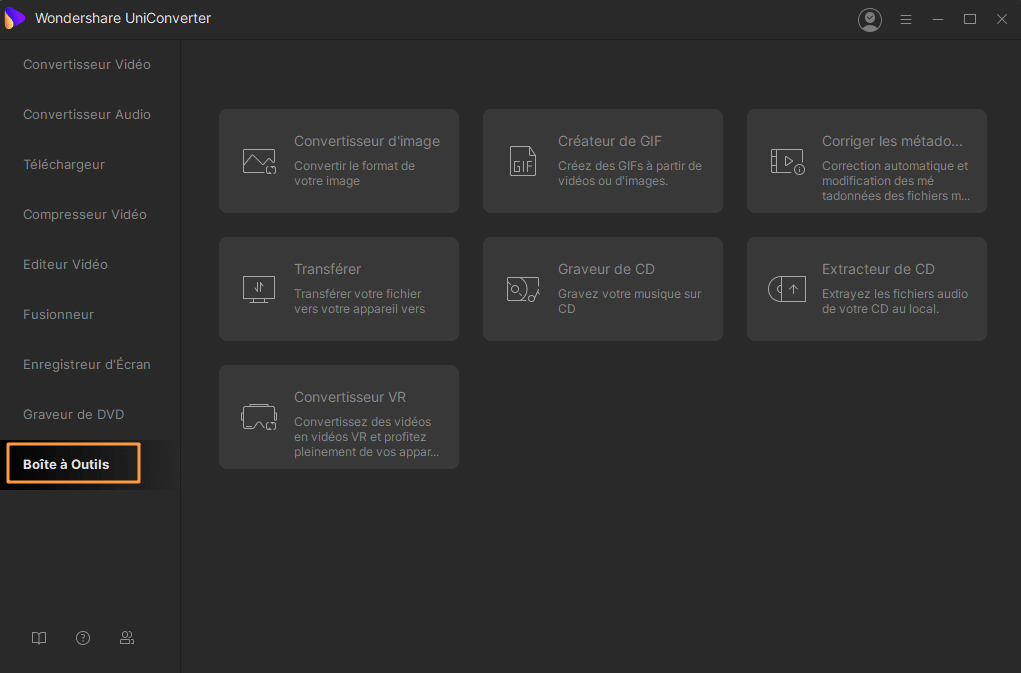Viewport: 1021px width, 673px height.
Task: Click the Convertisseur d'image icon
Action: [259, 161]
